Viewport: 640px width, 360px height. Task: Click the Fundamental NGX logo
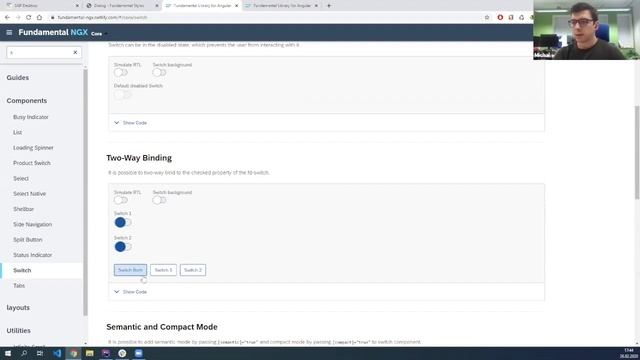[53, 33]
